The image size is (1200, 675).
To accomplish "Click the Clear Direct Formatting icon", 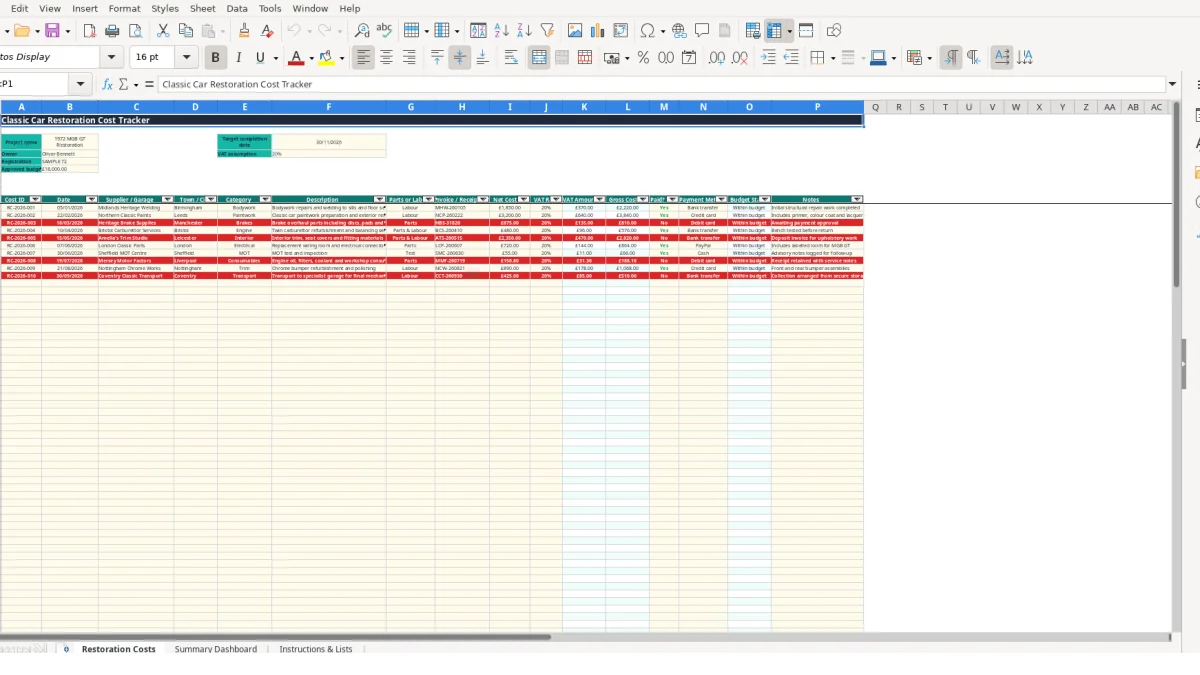I will [x=267, y=31].
